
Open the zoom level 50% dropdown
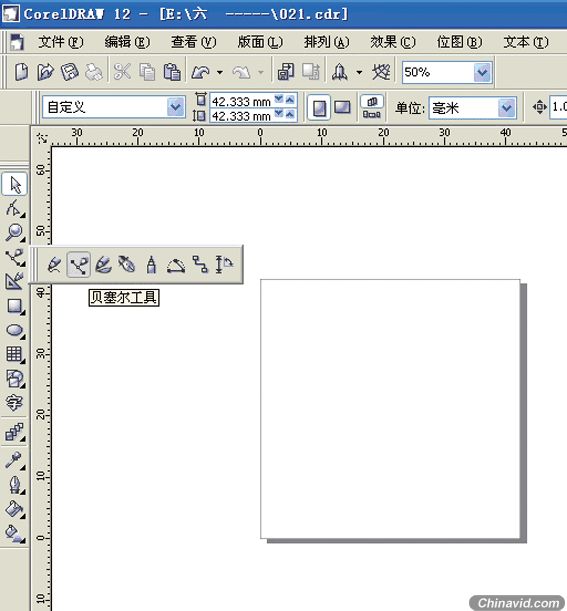pos(482,72)
